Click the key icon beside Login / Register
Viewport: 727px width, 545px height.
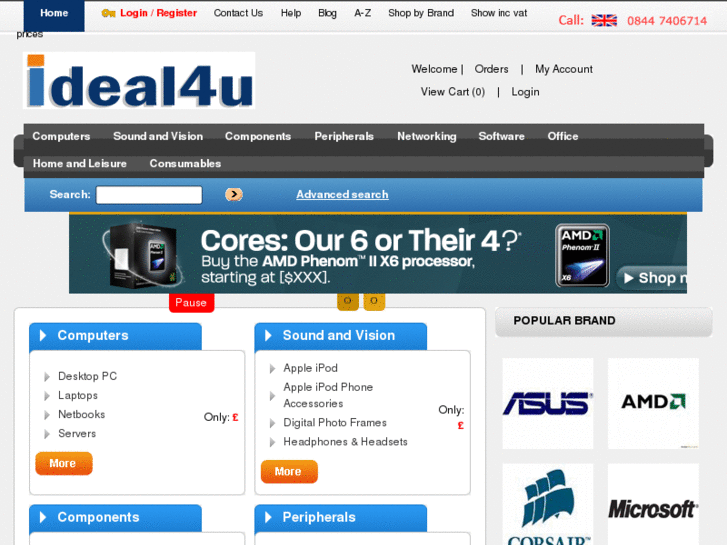pyautogui.click(x=108, y=13)
